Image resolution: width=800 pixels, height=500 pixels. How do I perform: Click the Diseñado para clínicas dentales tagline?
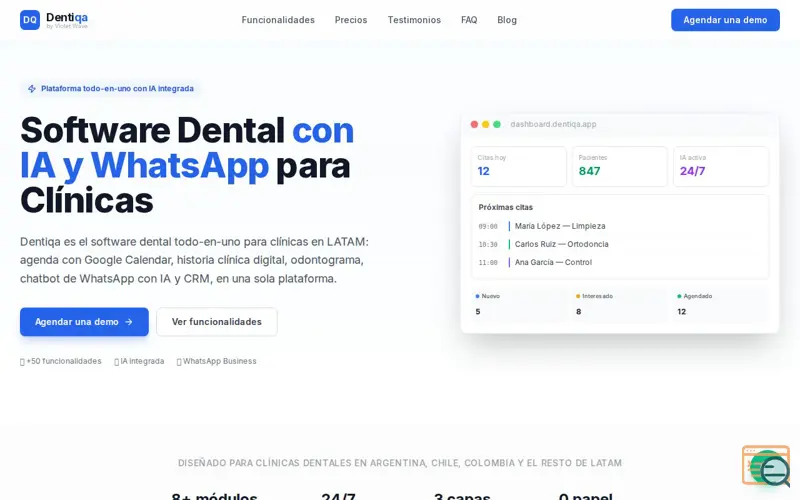point(400,463)
